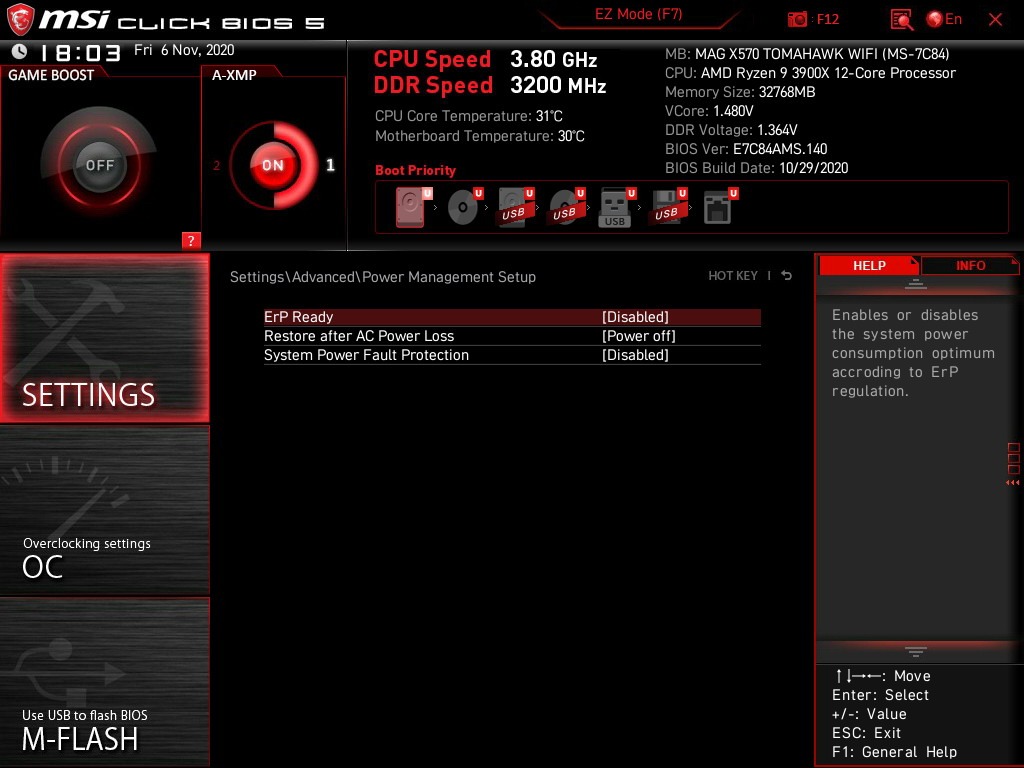Select the USB floppy boot device icon
Screen dimensions: 1024x768
point(667,207)
